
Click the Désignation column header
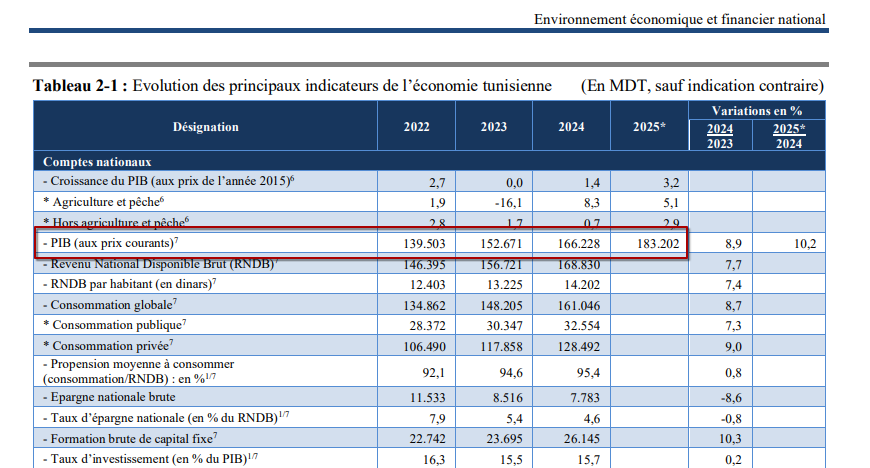(205, 127)
